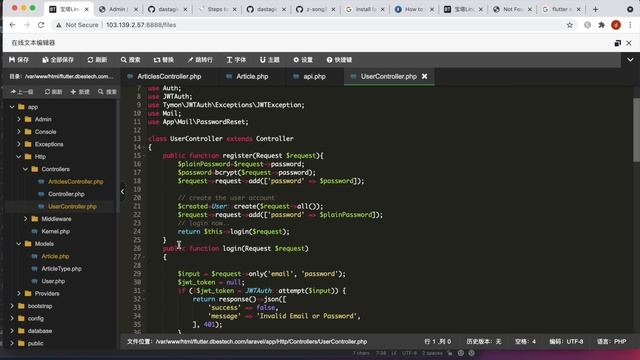Bookmark this page with the star icon

(x=570, y=25)
